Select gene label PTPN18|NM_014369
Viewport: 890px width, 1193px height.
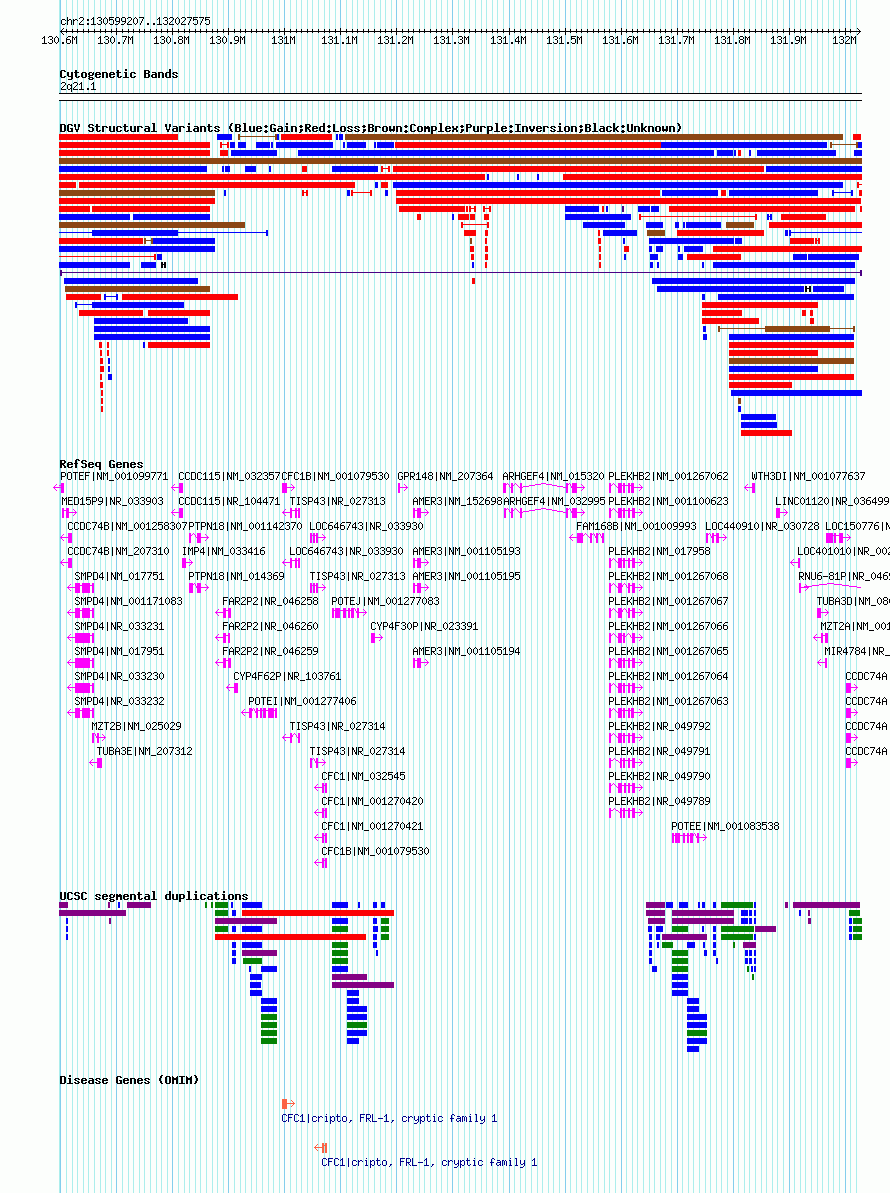[x=237, y=577]
